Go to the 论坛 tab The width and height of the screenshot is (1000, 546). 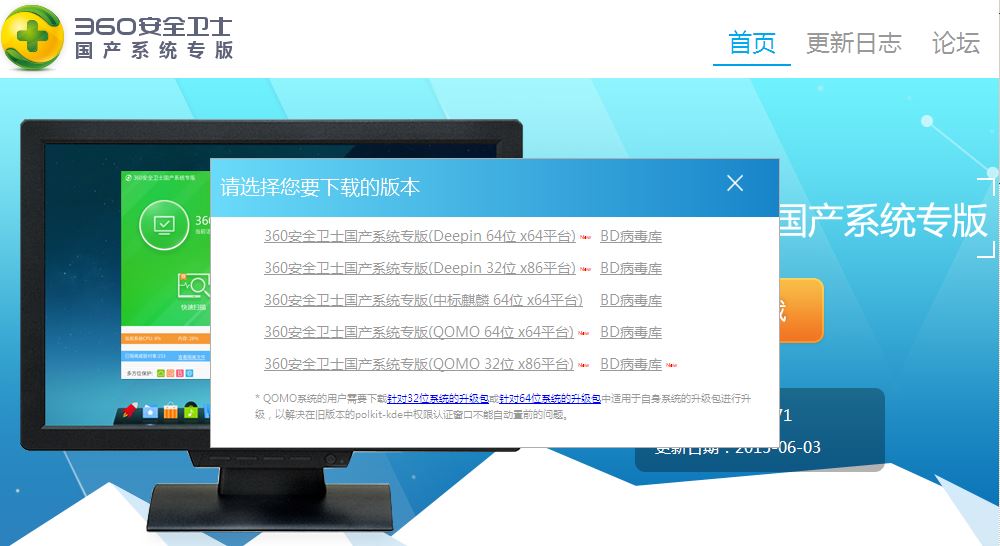[x=955, y=43]
